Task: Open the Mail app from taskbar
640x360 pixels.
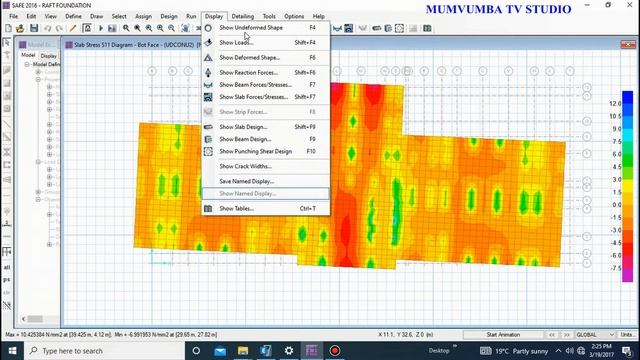Action: (x=220, y=351)
